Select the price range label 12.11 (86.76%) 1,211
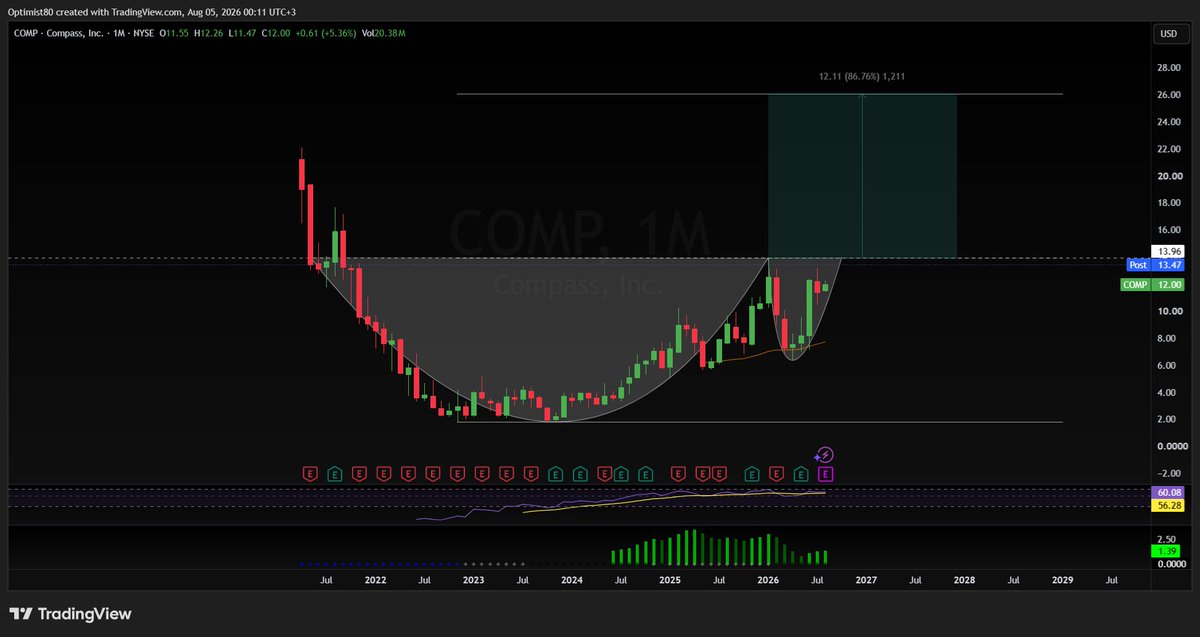The height and width of the screenshot is (637, 1200). tap(862, 76)
